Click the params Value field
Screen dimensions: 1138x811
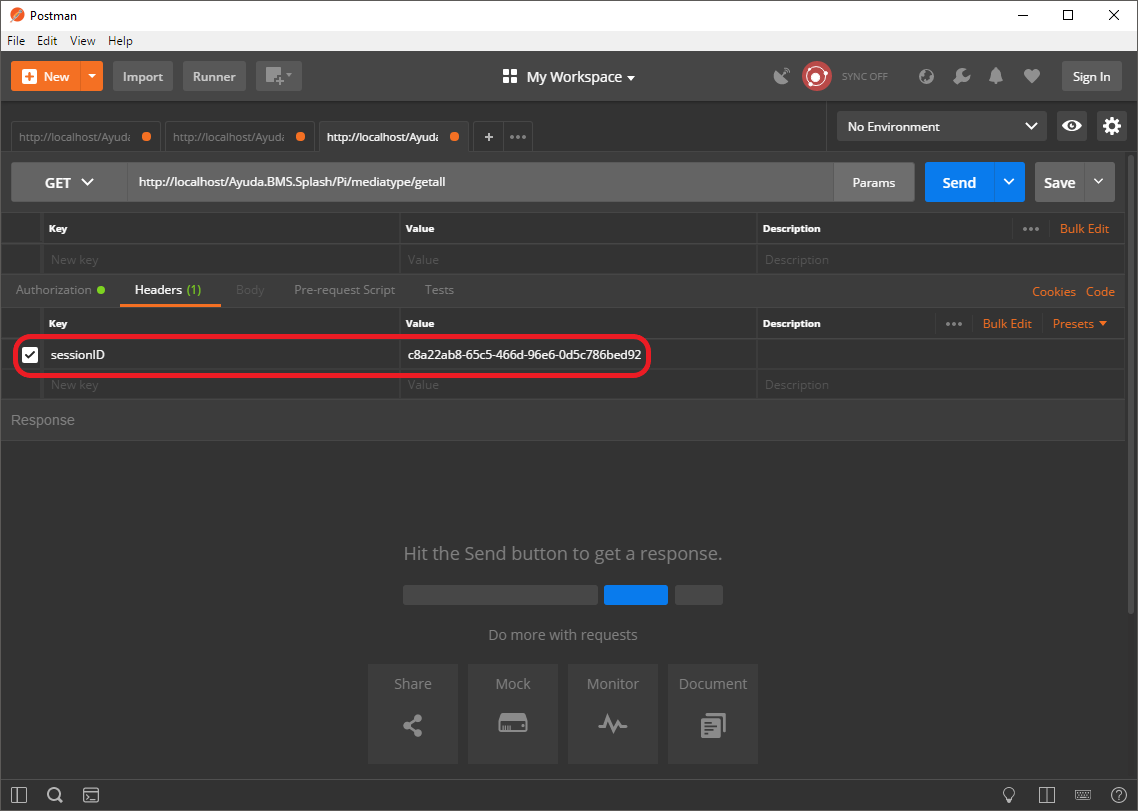click(578, 259)
